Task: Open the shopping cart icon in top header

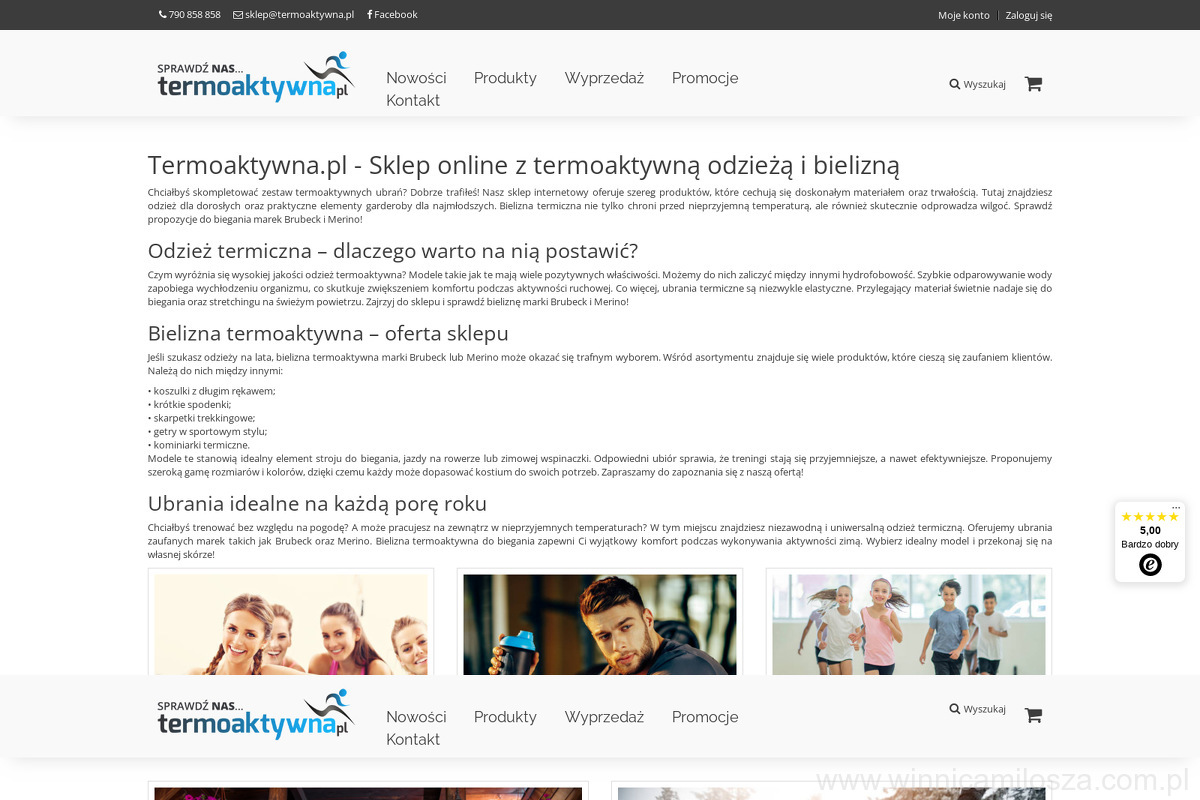Action: (x=1033, y=84)
